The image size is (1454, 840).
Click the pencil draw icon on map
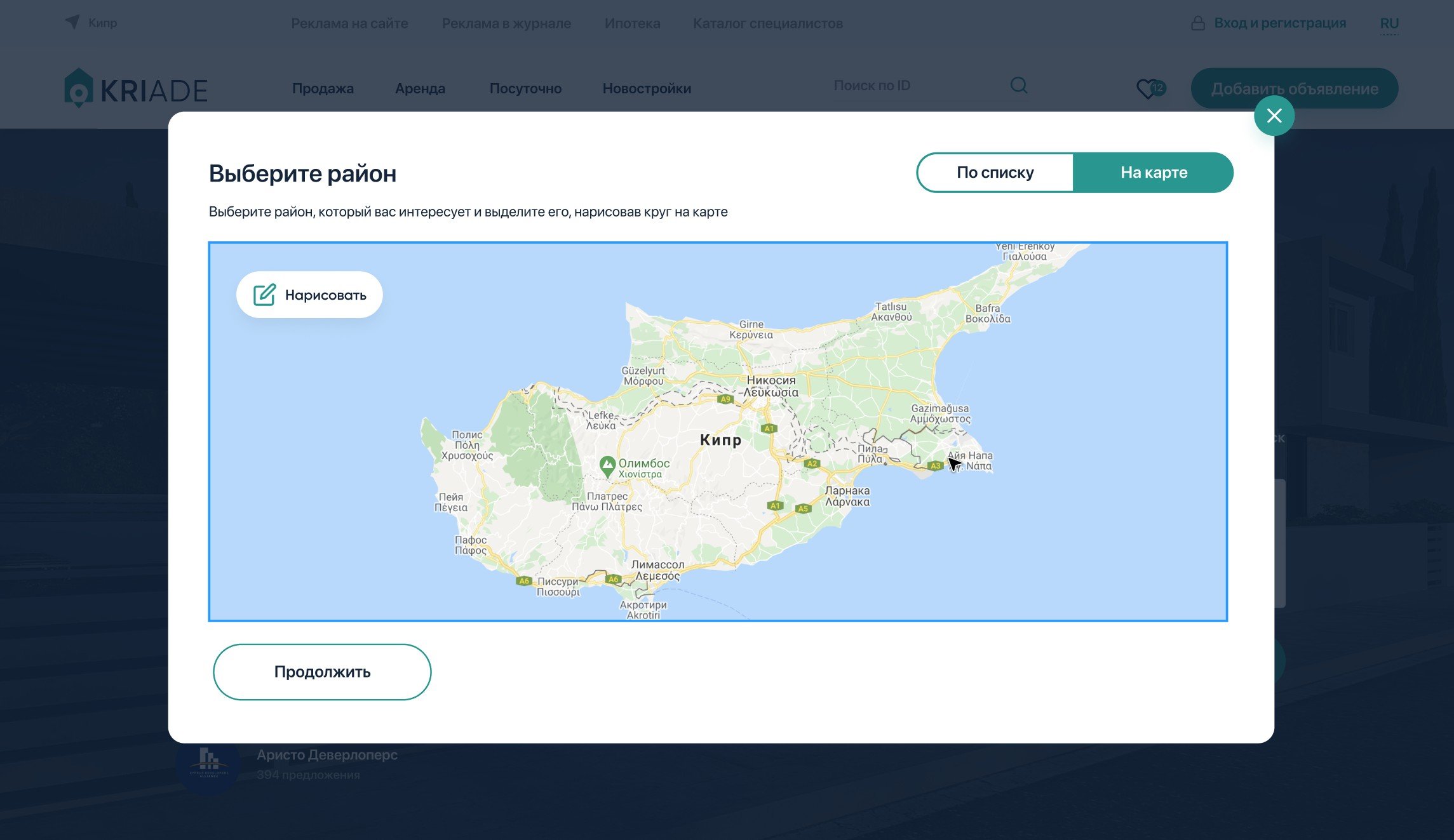pos(264,295)
